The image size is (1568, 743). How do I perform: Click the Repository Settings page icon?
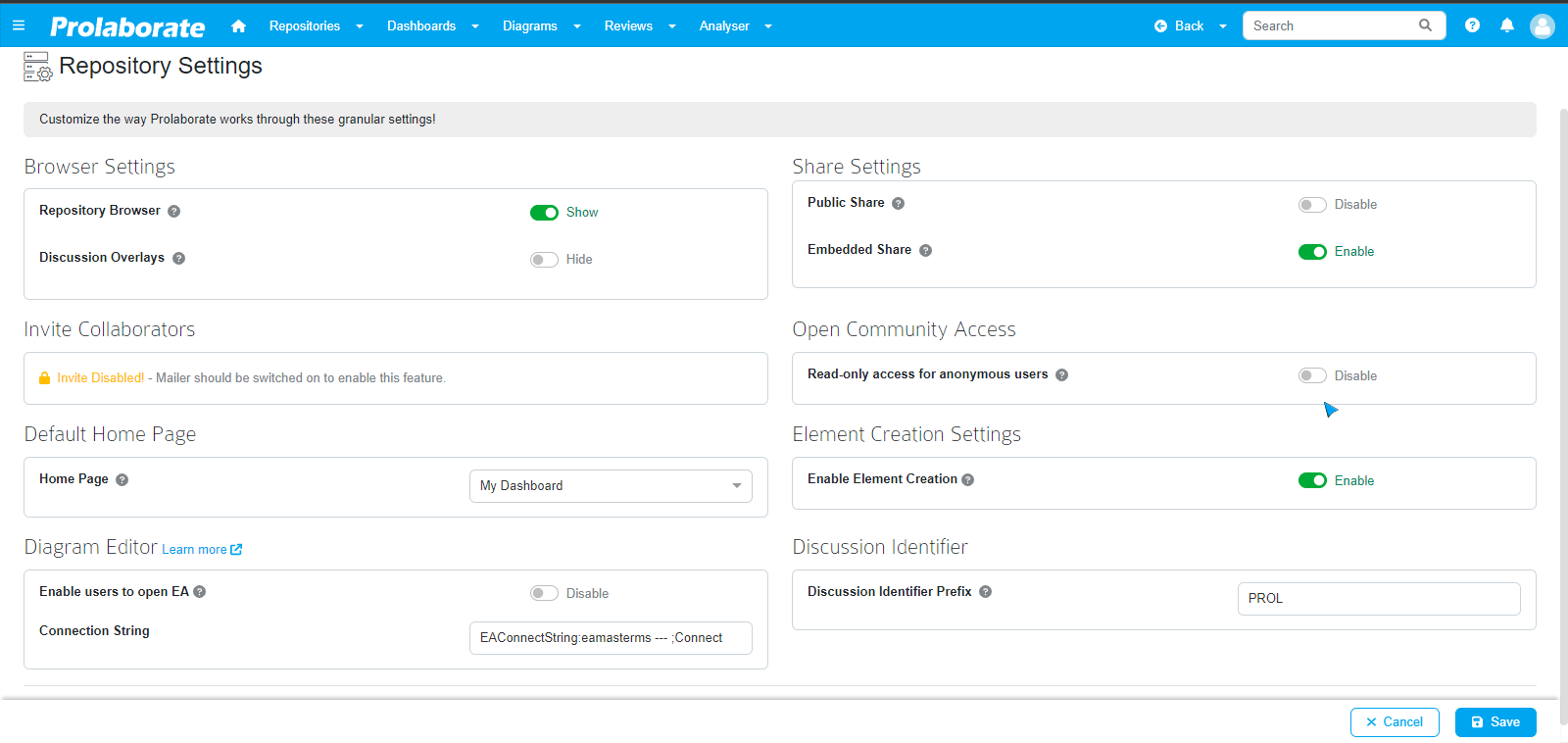pyautogui.click(x=38, y=67)
